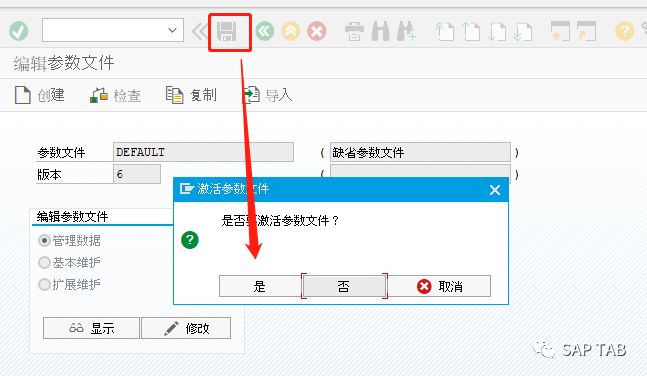Screen dimensions: 647x376
Task: Create new session window icon
Action: (560, 31)
